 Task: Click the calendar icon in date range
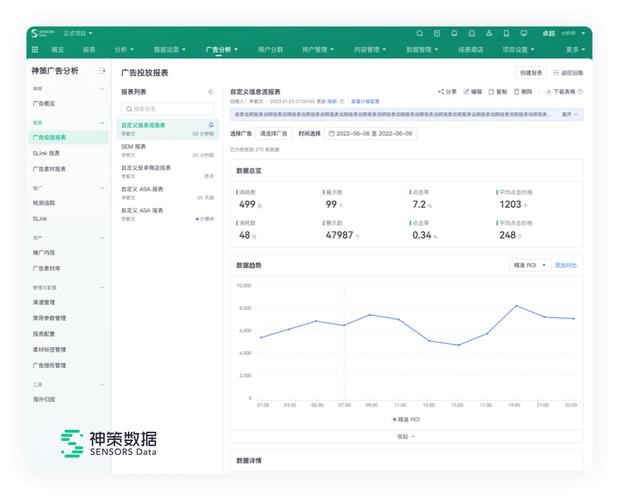pyautogui.click(x=332, y=134)
